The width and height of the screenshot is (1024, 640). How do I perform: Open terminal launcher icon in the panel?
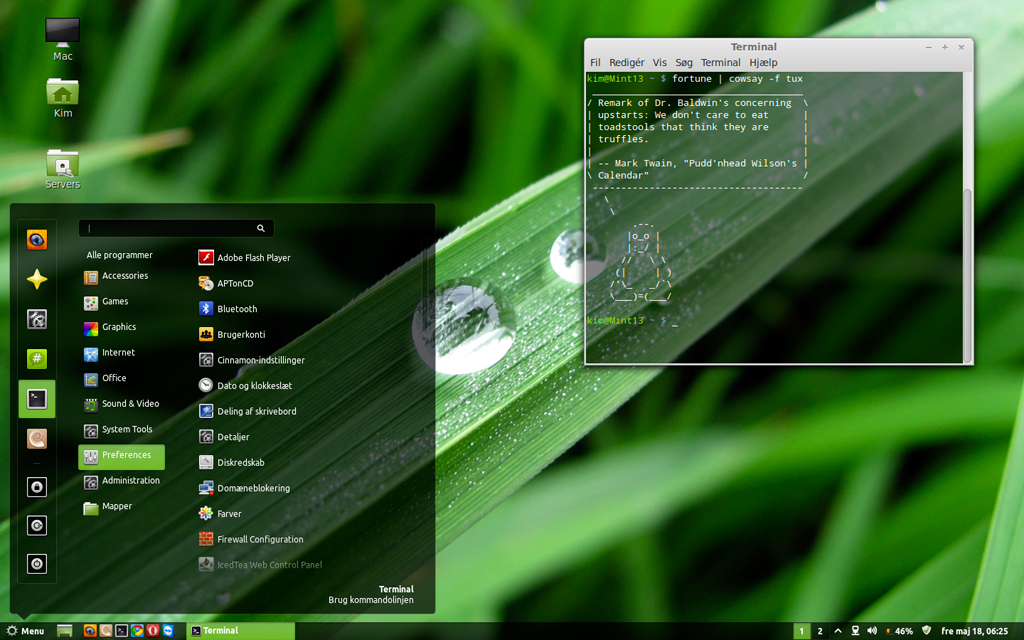click(x=121, y=630)
